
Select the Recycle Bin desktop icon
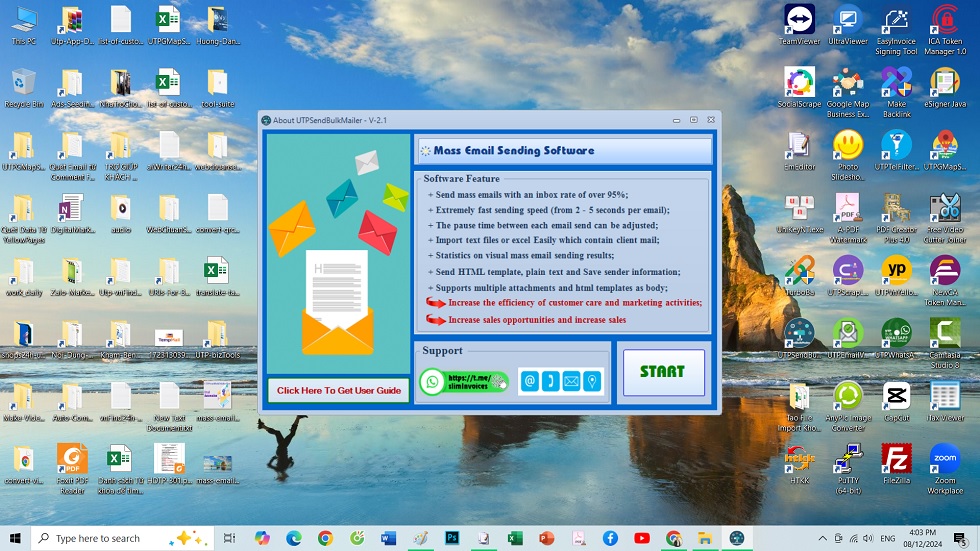[x=24, y=88]
